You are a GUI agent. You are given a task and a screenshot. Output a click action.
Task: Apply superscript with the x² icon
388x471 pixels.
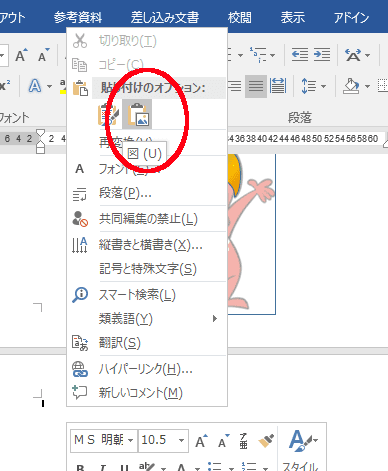point(5,86)
